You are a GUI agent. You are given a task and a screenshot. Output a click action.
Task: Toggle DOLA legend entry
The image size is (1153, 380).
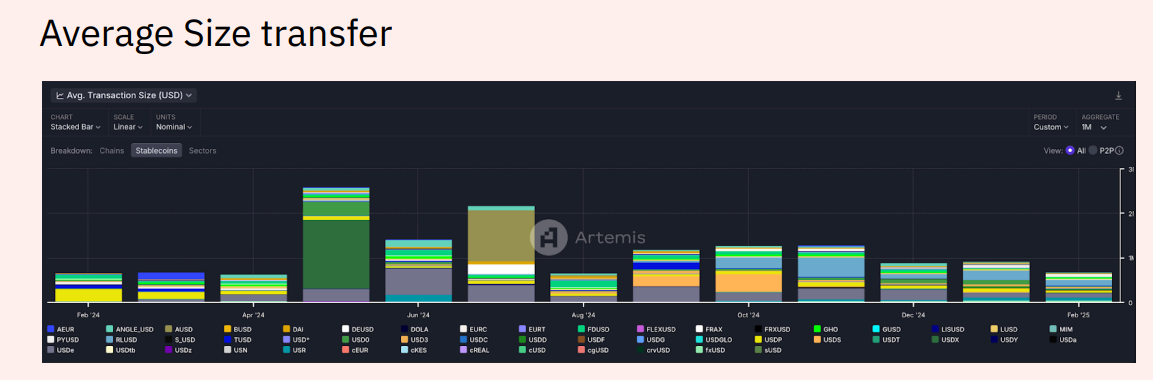(x=416, y=329)
